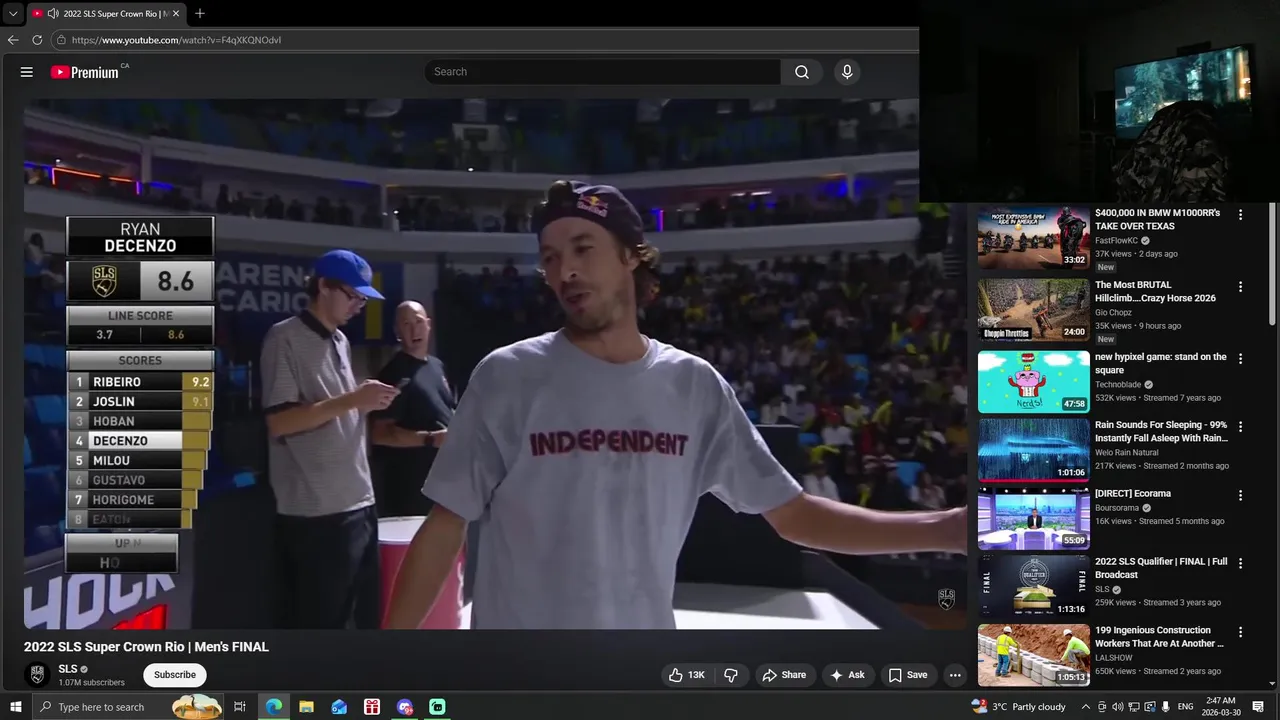
Task: Click video title '2022 SLS Super Crown Rio'
Action: pos(146,647)
